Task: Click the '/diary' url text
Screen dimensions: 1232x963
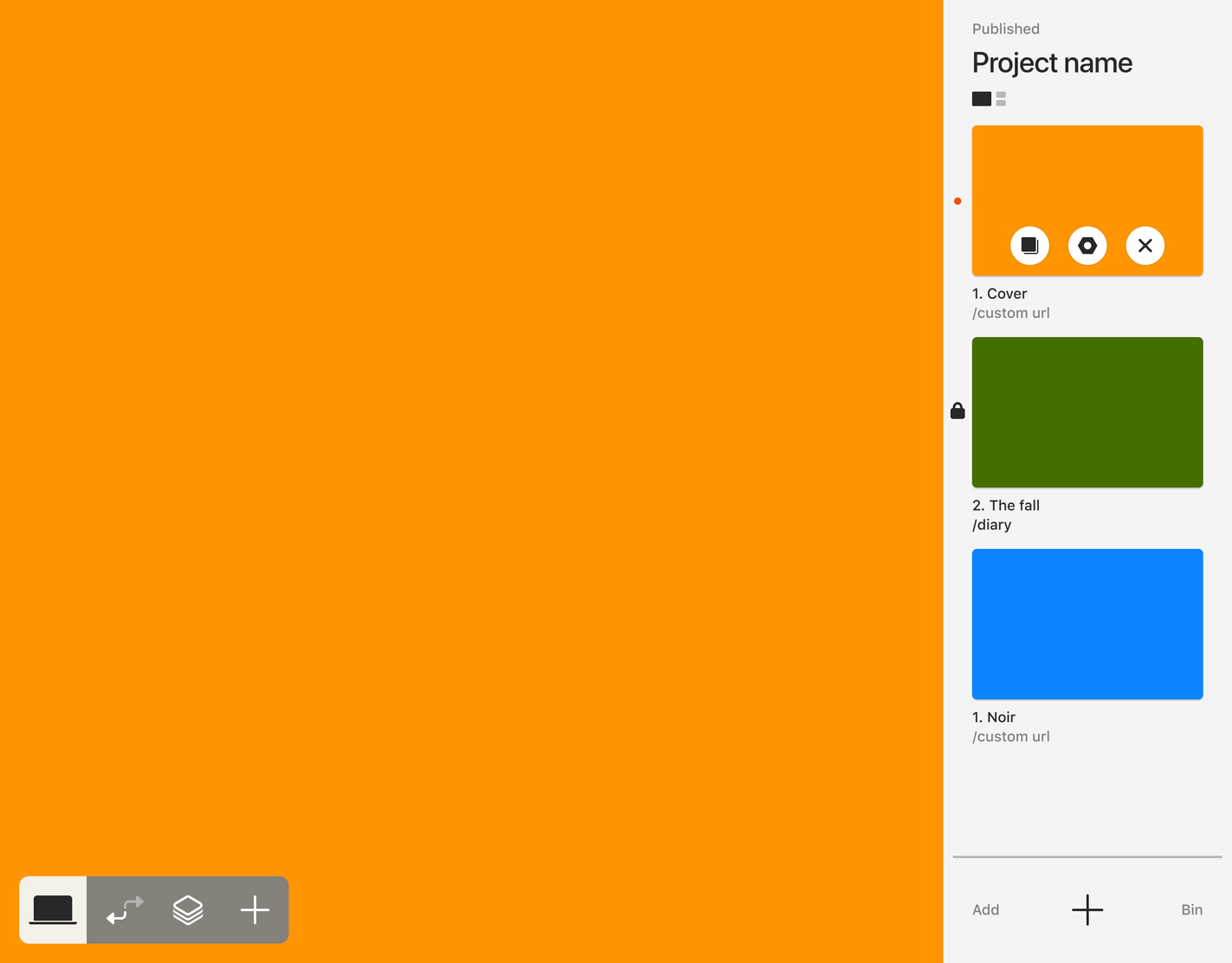Action: click(x=991, y=525)
